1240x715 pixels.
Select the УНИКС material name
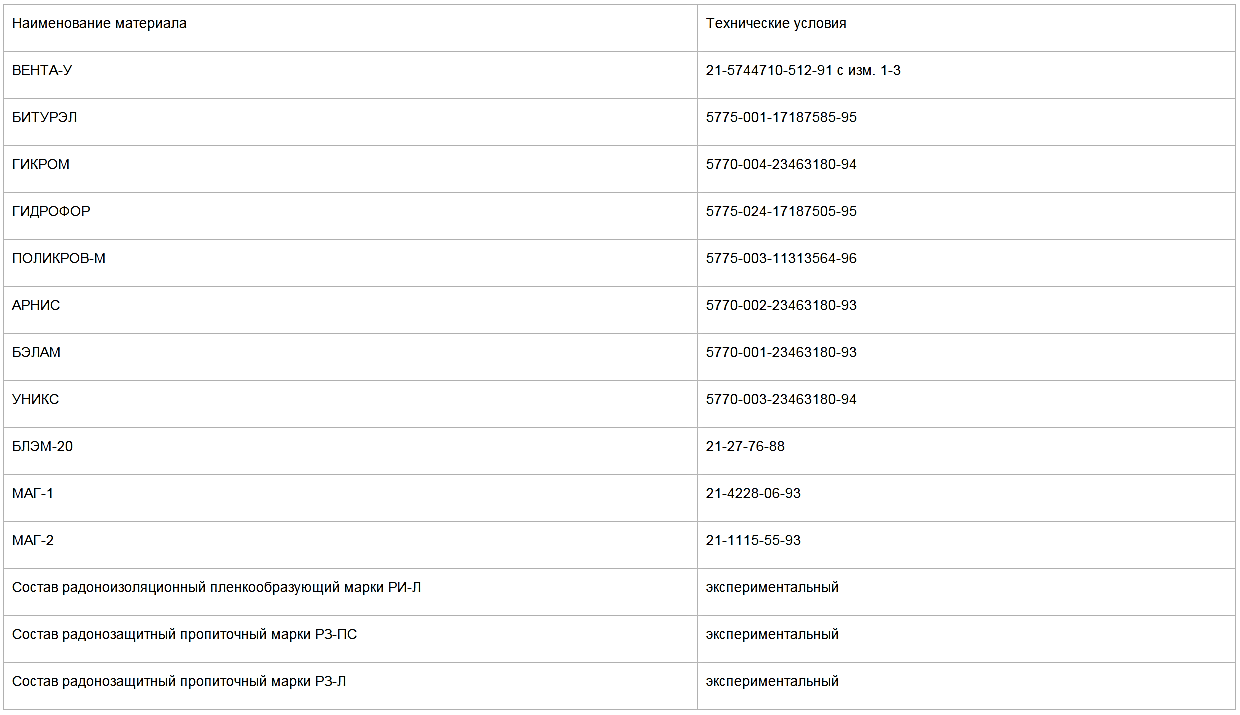(35, 400)
